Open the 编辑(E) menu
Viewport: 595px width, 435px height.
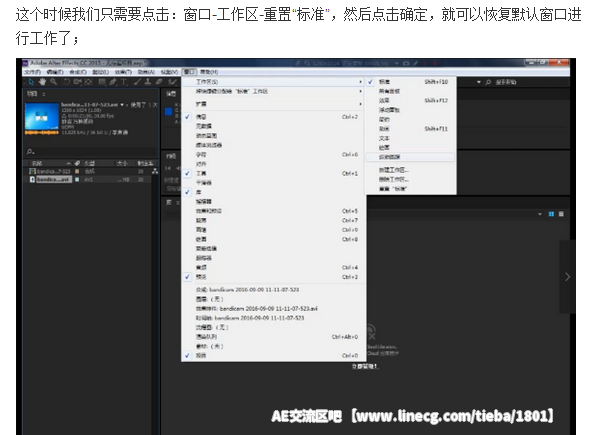[55, 72]
